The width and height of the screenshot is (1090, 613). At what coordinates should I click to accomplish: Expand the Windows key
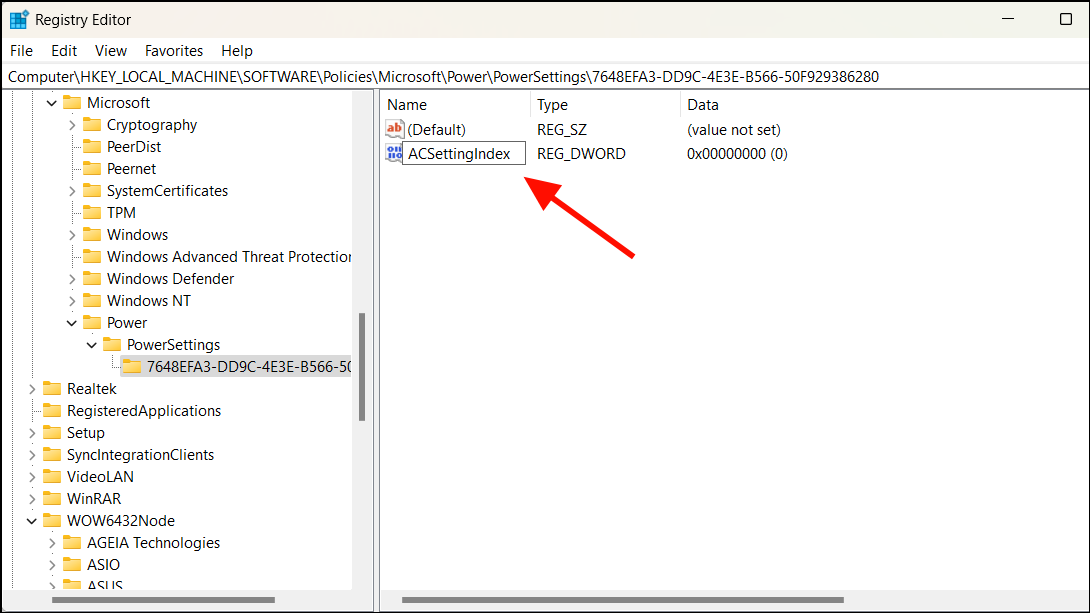coord(72,235)
